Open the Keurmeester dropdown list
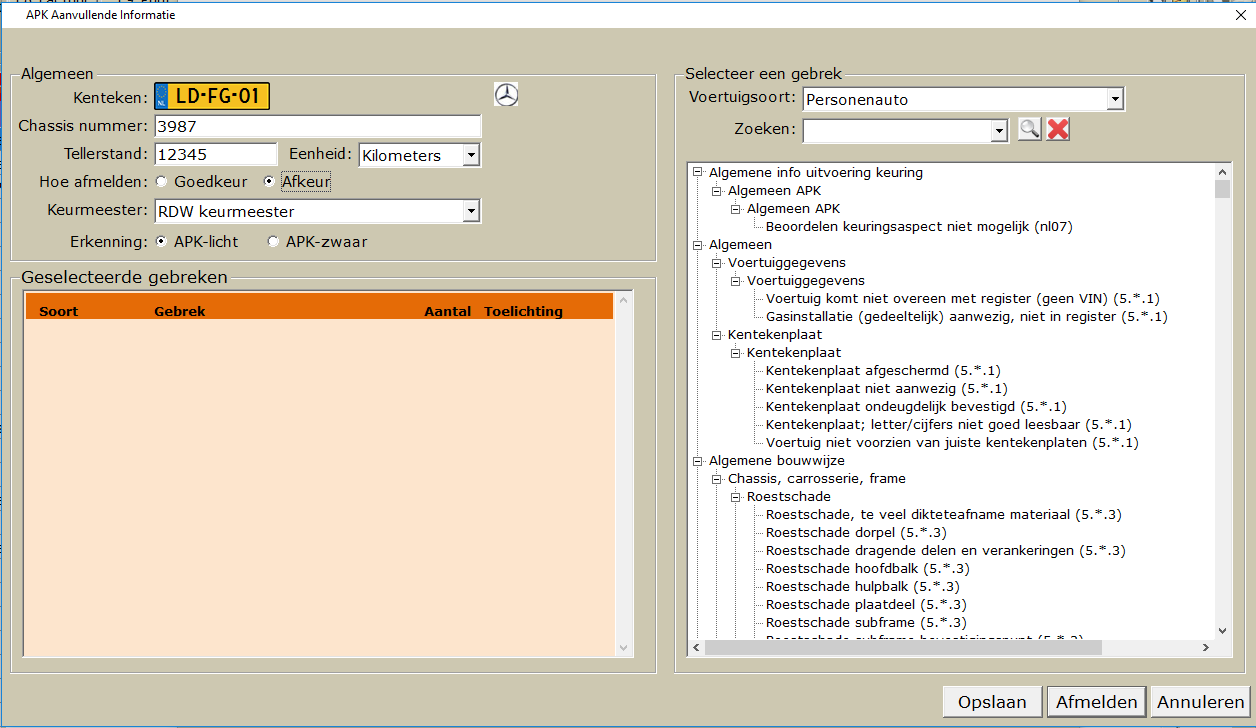1256x728 pixels. pyautogui.click(x=471, y=212)
